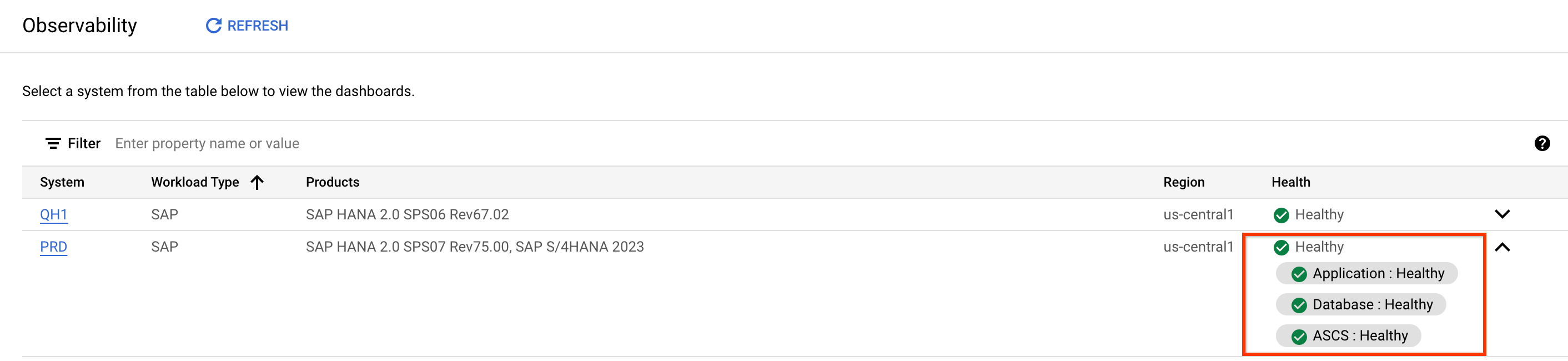The image size is (1568, 361).
Task: Expand the QH1 health details chevron
Action: coord(1502,214)
